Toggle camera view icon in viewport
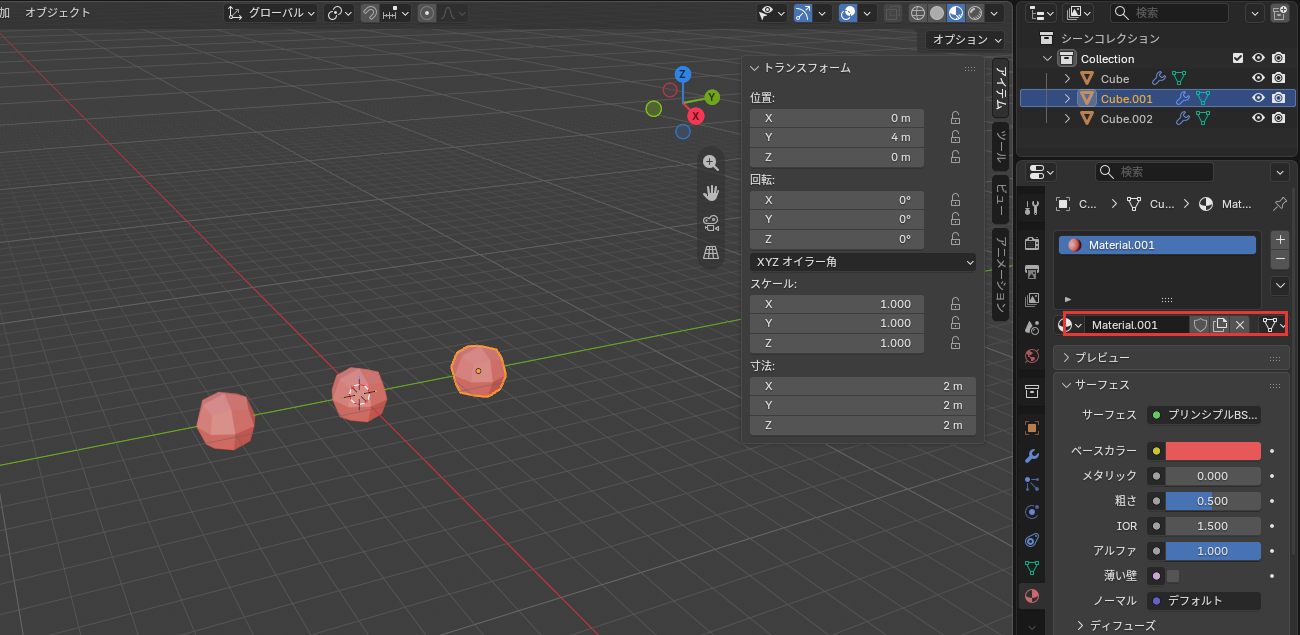The height and width of the screenshot is (635, 1300). [711, 223]
